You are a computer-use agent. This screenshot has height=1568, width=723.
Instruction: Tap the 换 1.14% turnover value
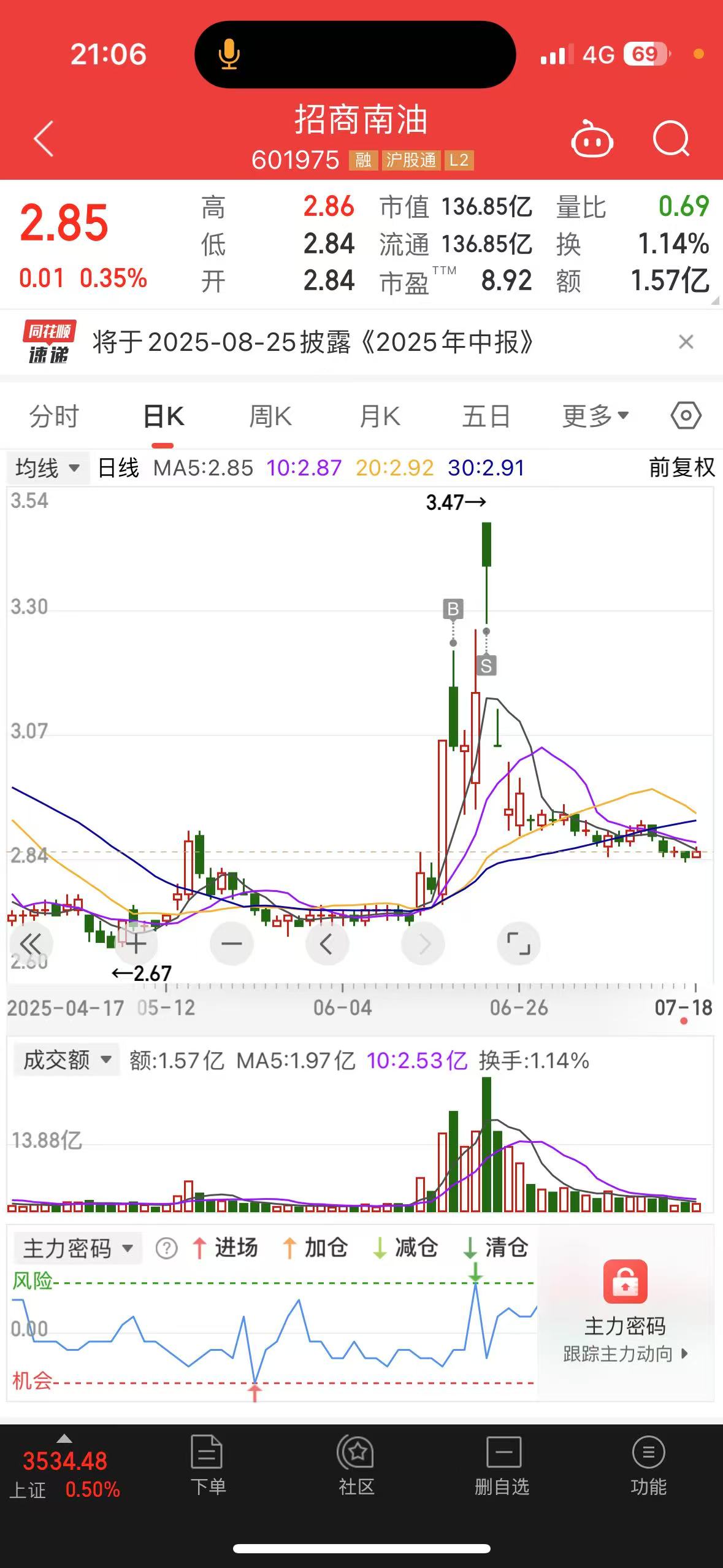pos(673,244)
